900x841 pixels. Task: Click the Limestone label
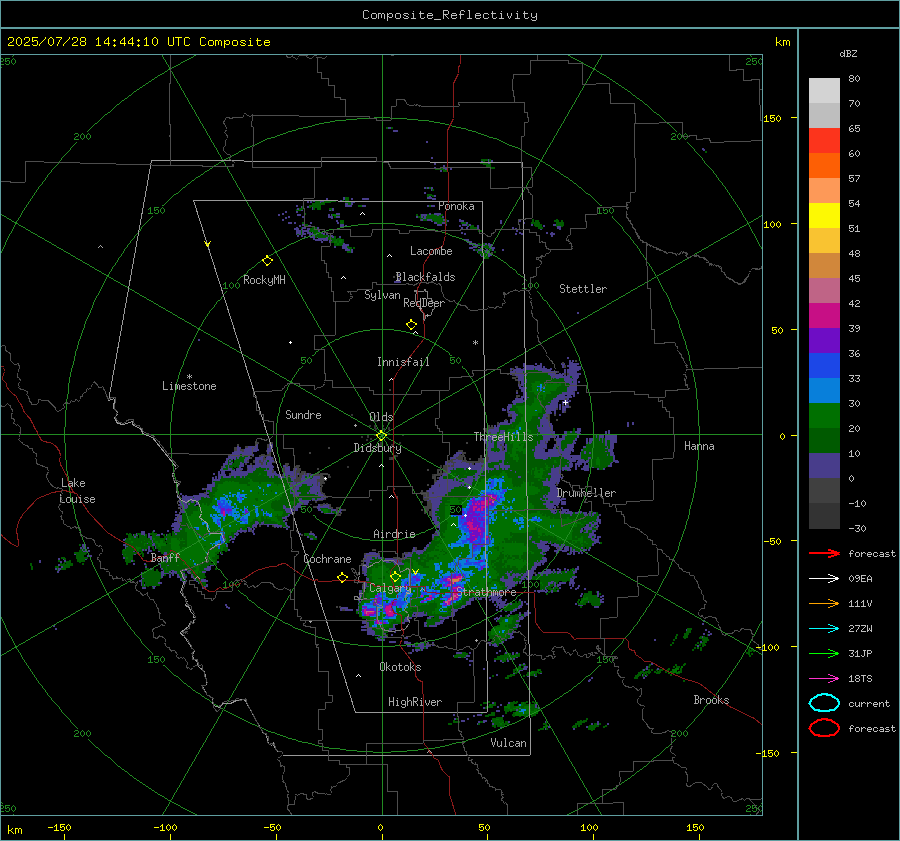pos(189,386)
